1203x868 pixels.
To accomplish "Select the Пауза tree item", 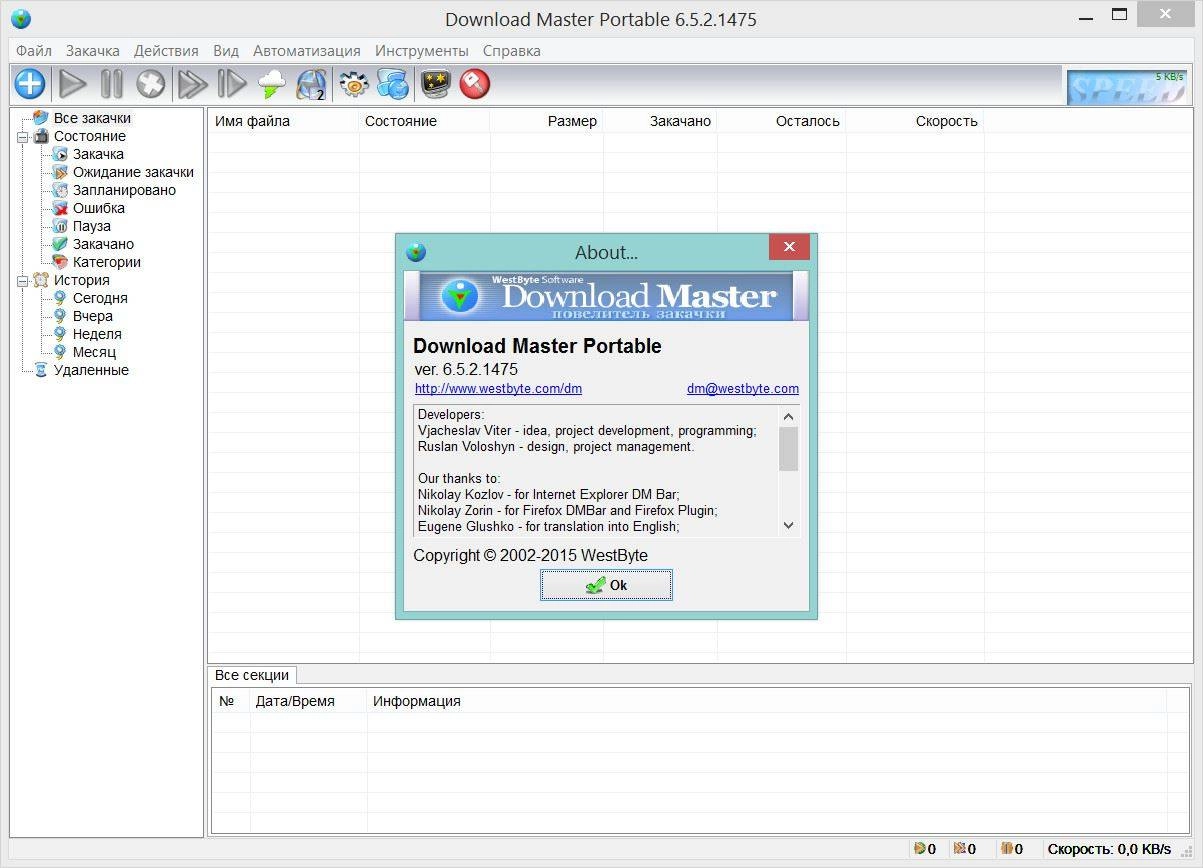I will [x=92, y=226].
